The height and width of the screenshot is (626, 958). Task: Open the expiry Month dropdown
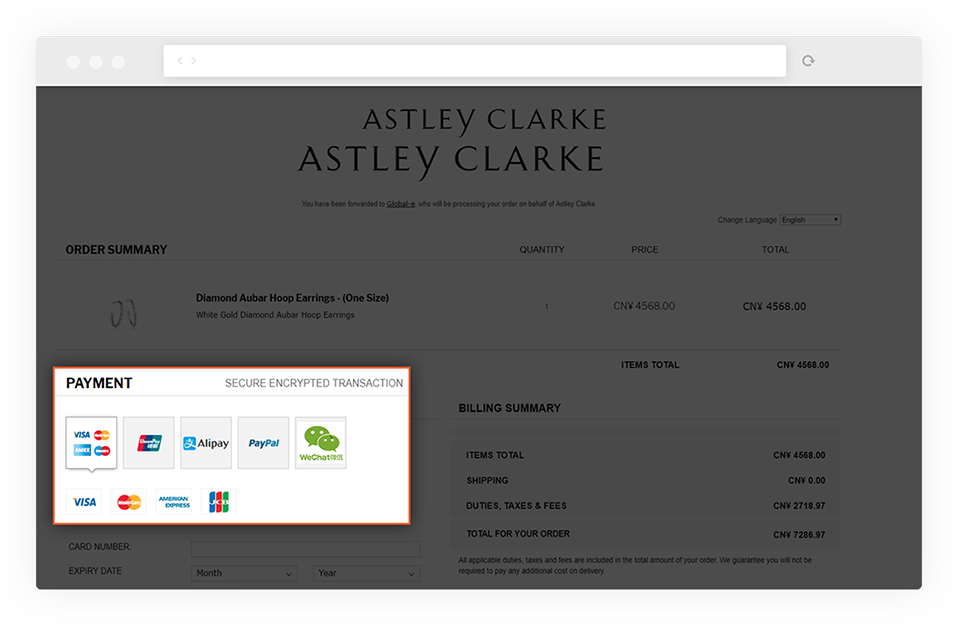[x=244, y=573]
